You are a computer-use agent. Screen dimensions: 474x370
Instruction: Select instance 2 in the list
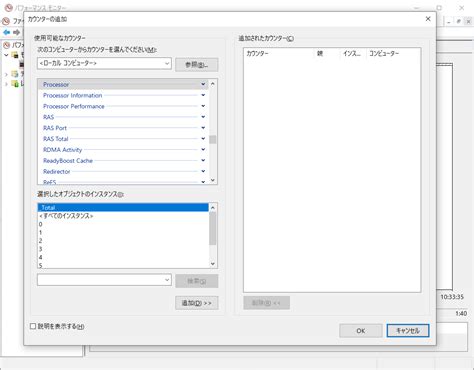point(123,241)
